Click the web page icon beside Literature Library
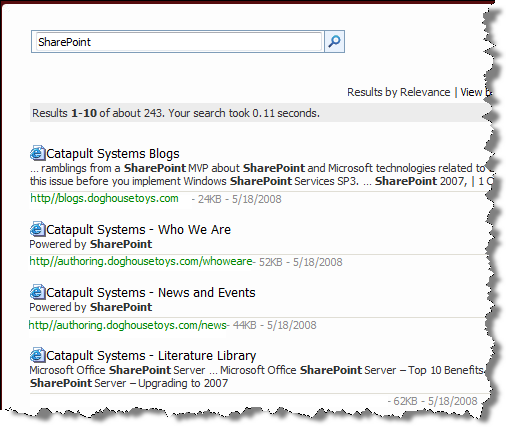 click(x=37, y=355)
